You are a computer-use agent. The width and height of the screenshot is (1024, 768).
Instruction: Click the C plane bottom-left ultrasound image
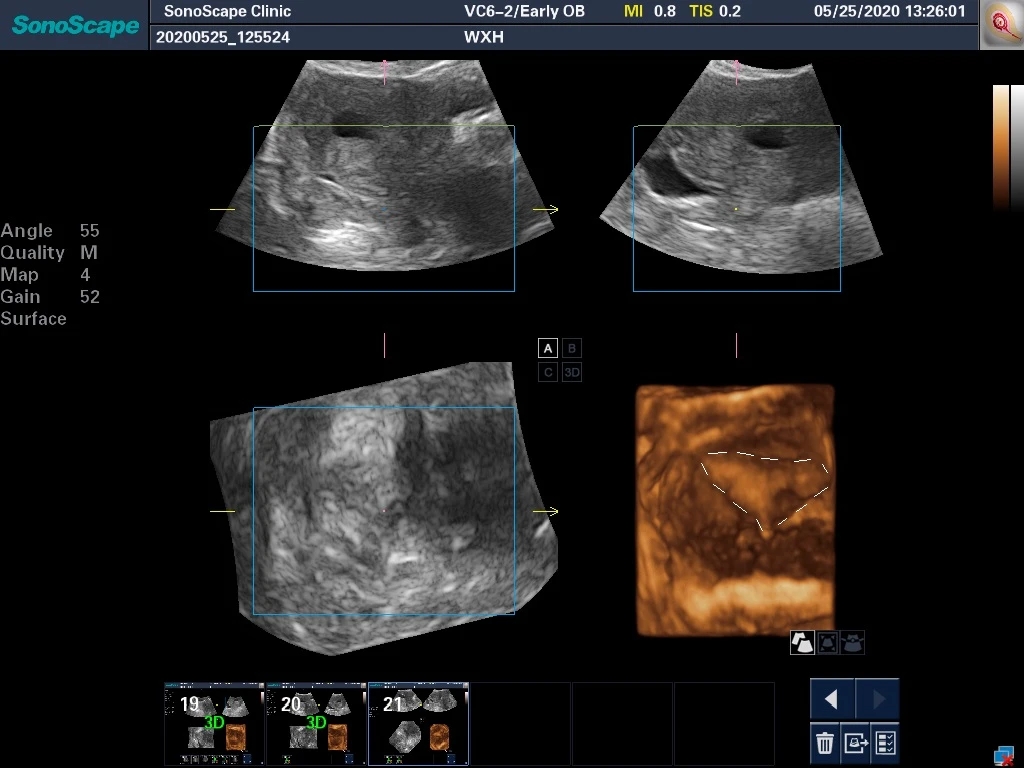(384, 508)
